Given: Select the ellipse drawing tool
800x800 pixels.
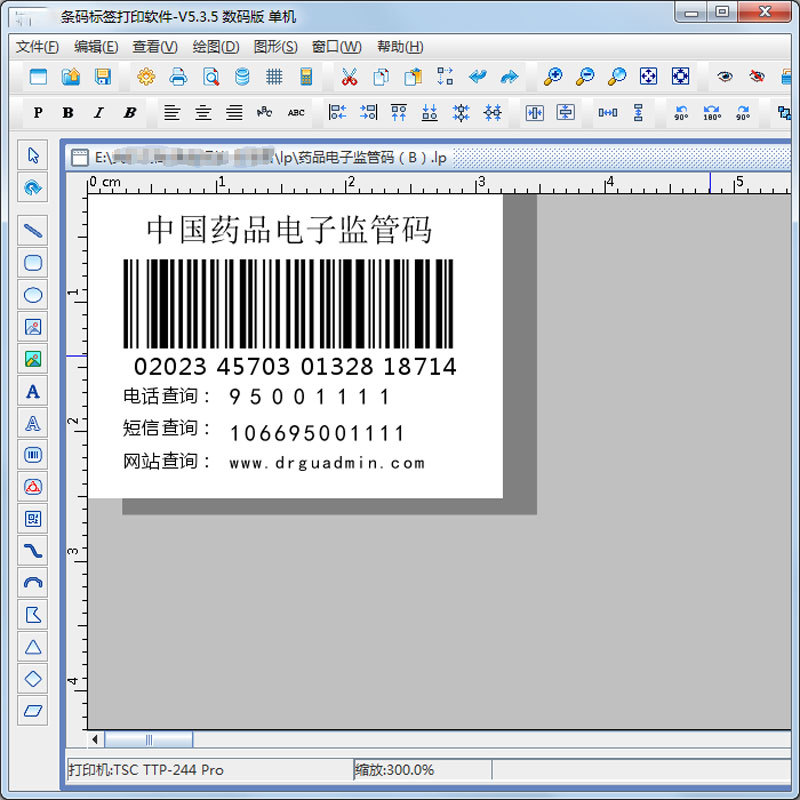Looking at the screenshot, I should [33, 295].
